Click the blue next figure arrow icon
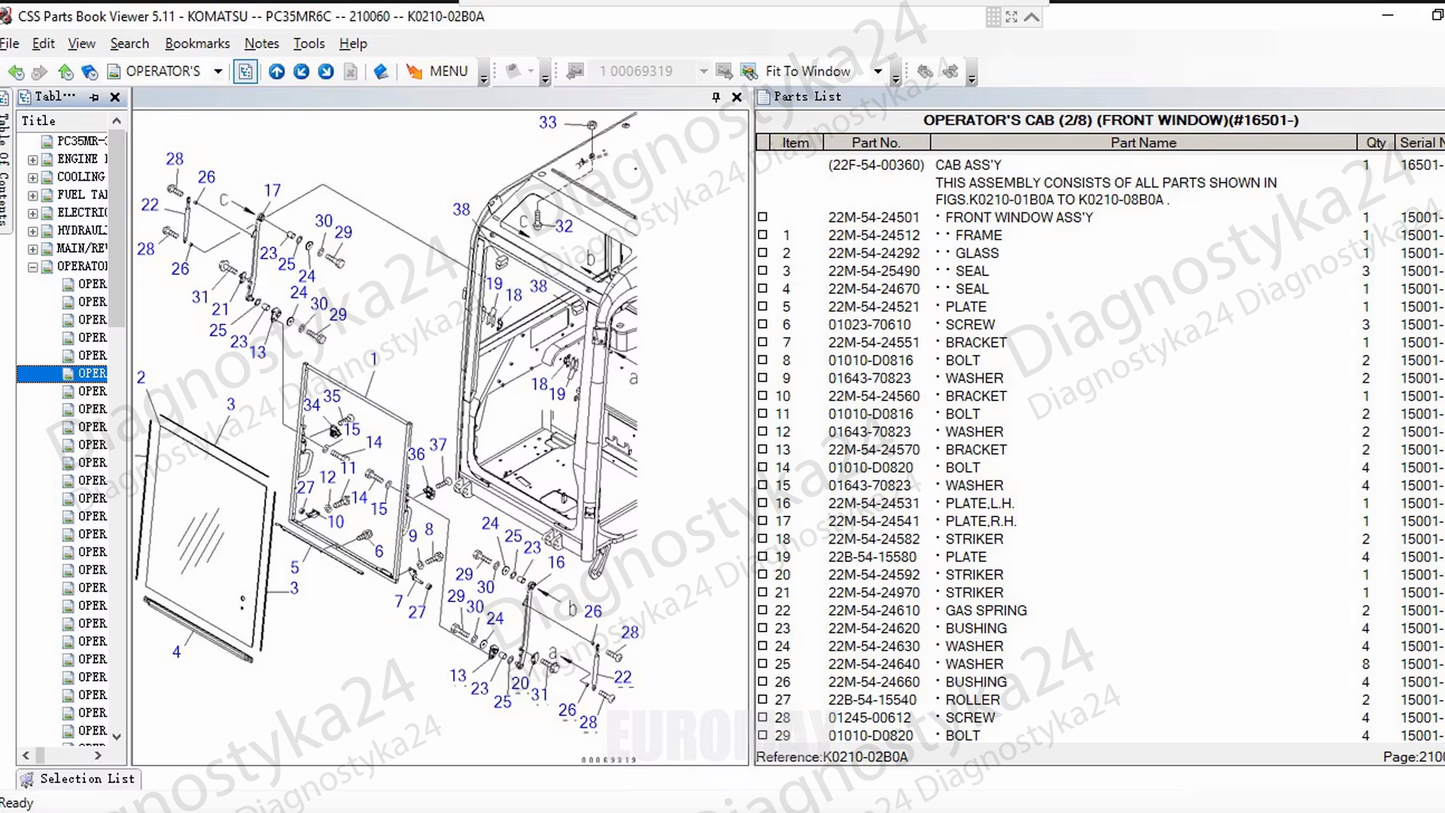Viewport: 1445px width, 813px height. coord(326,72)
